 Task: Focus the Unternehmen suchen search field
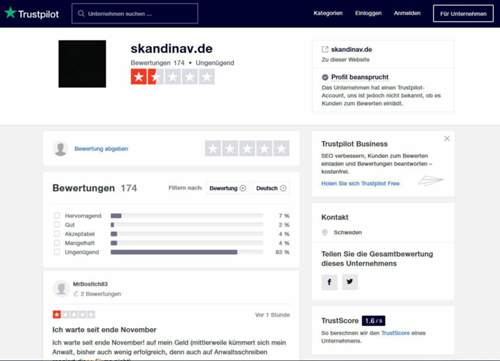135,14
